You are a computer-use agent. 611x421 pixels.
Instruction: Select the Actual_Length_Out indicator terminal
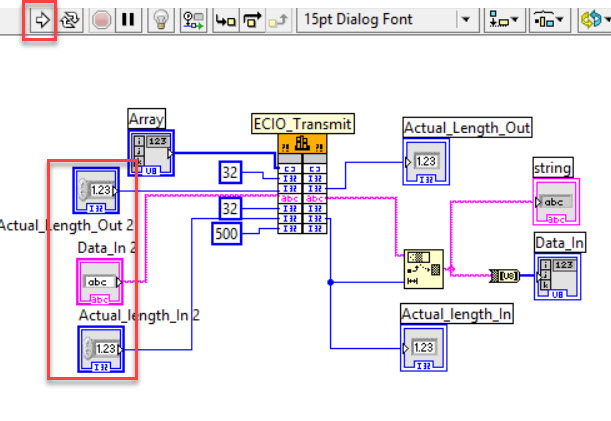(426, 161)
